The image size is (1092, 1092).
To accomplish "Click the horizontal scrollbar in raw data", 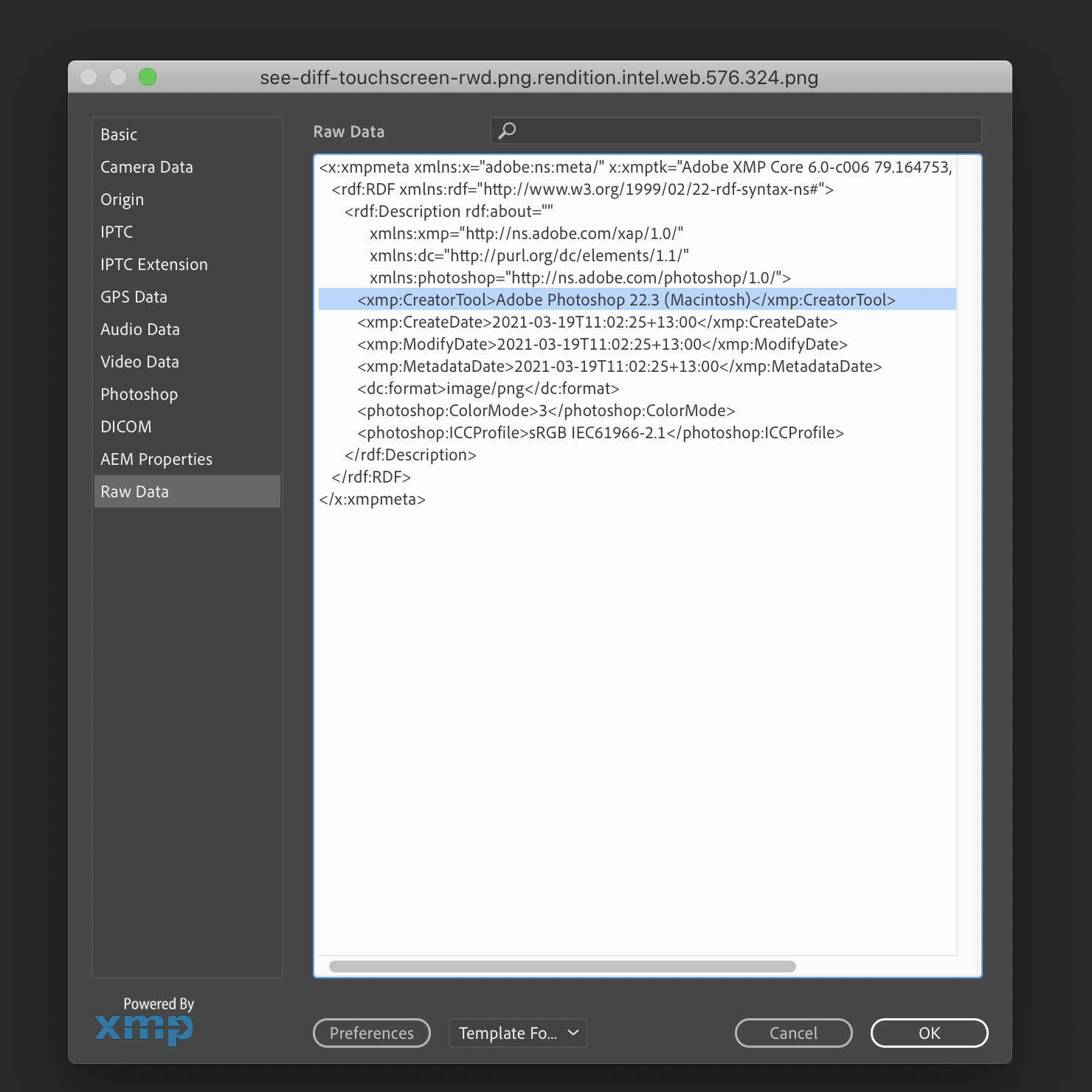I will 562,967.
